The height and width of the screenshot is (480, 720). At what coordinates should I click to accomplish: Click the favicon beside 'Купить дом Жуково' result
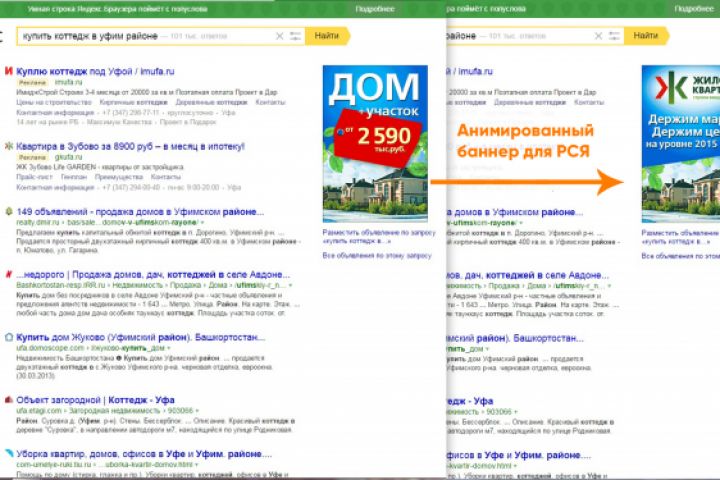click(8, 337)
